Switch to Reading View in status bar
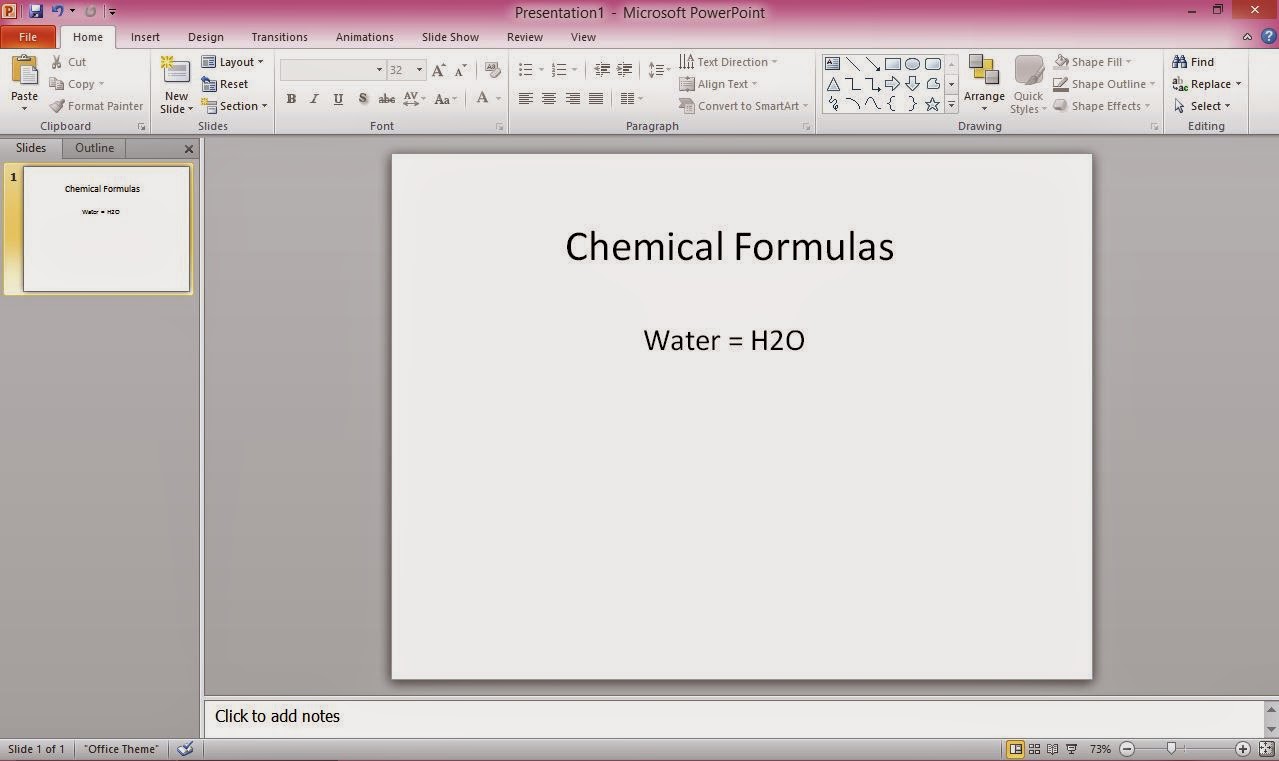 pos(1053,748)
